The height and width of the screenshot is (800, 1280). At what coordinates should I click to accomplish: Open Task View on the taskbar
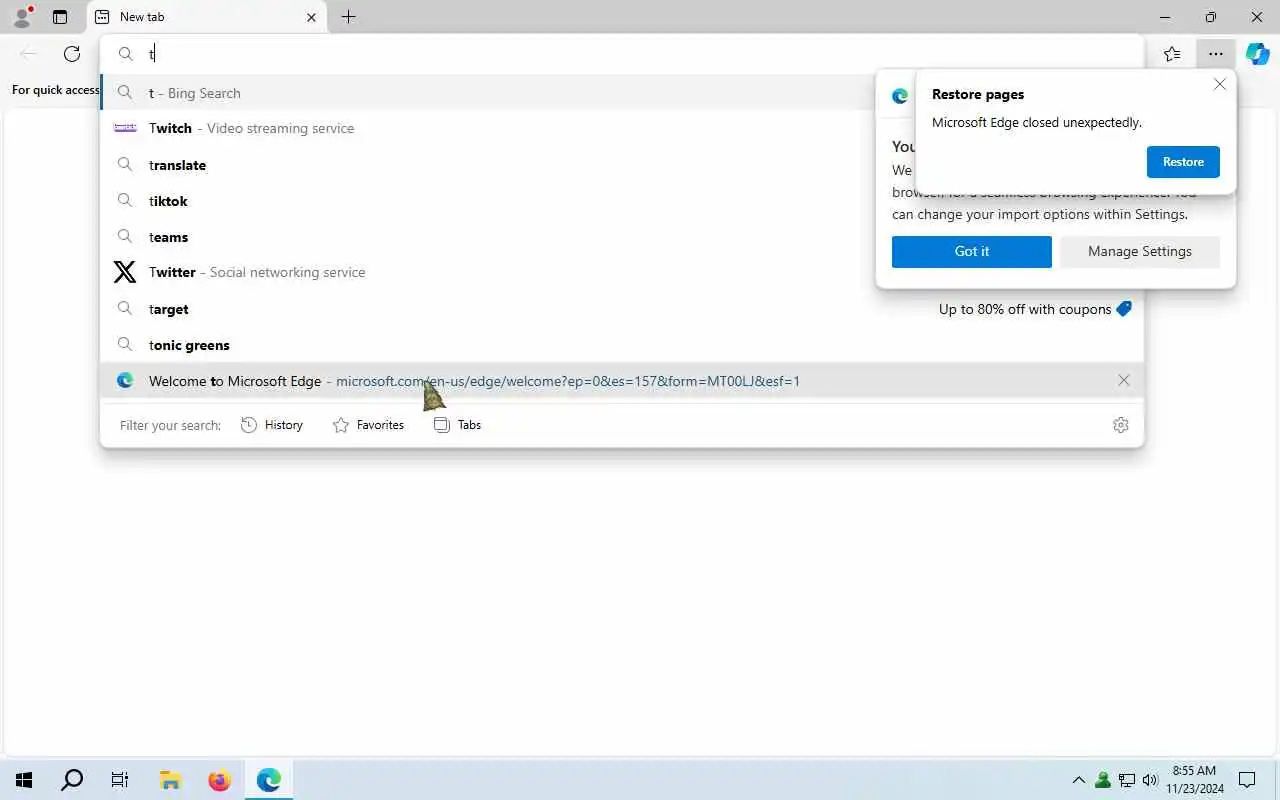point(120,780)
